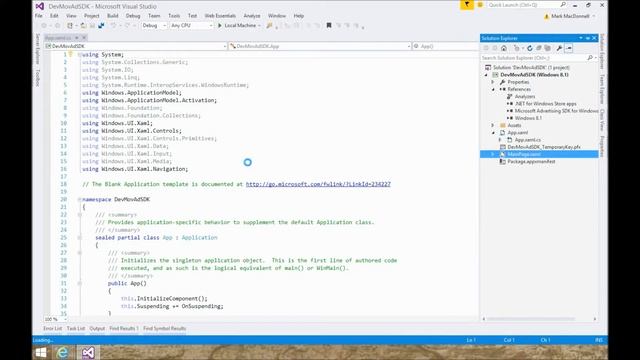Collapse namespace DevMovAdSDK outline

[x=80, y=199]
